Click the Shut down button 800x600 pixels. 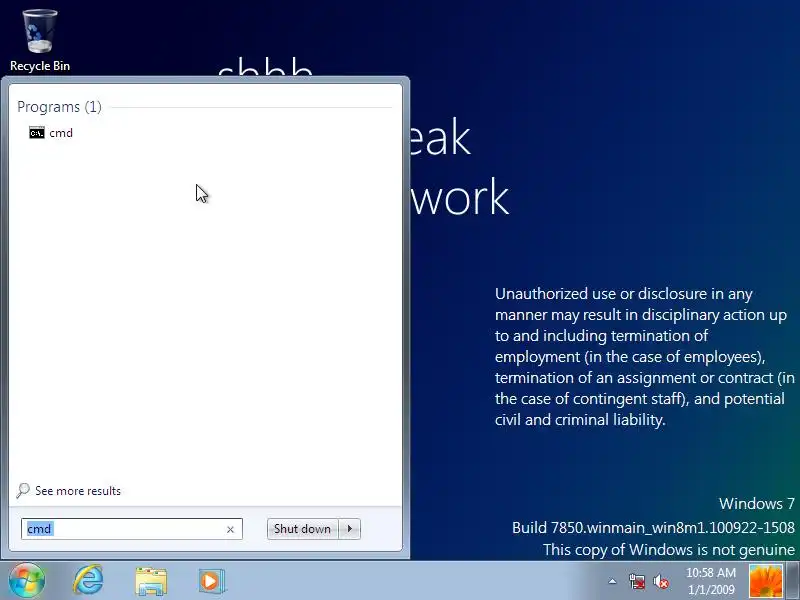click(303, 529)
